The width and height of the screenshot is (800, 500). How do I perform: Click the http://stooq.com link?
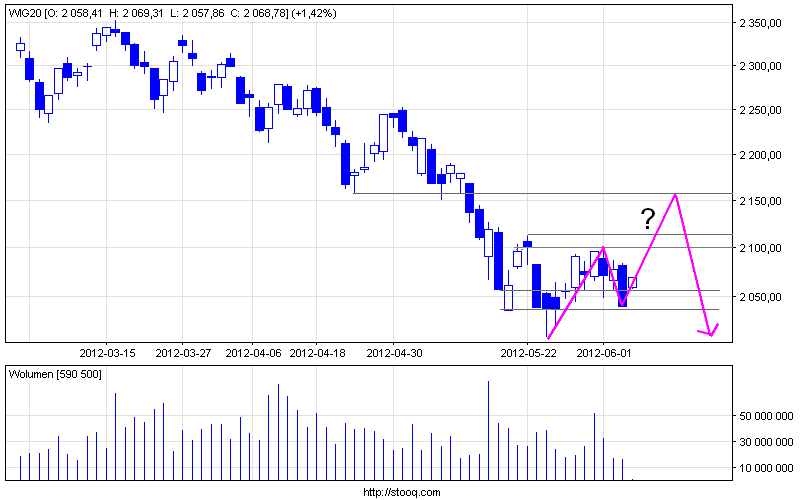click(402, 492)
